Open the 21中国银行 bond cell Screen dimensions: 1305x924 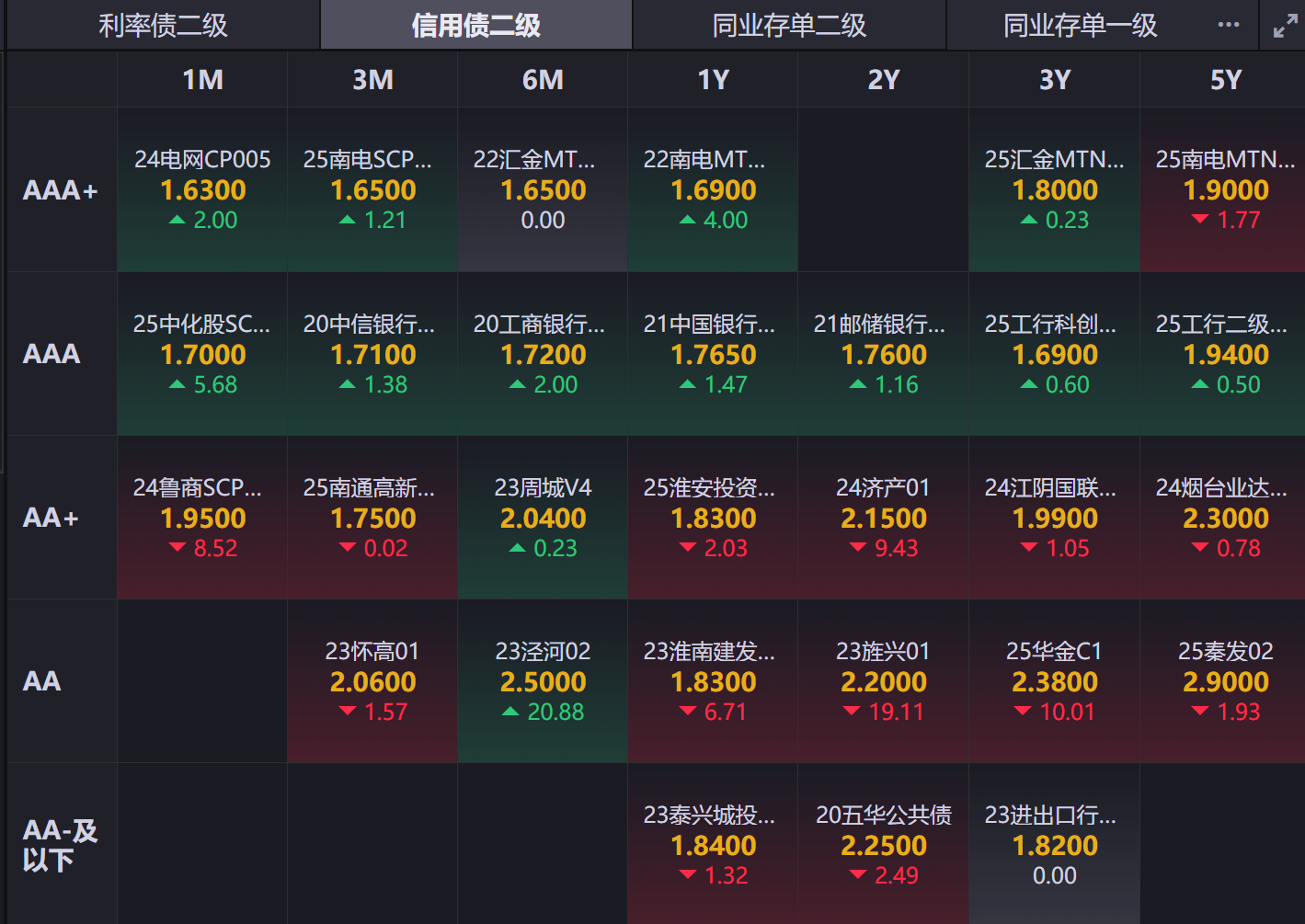(x=713, y=354)
